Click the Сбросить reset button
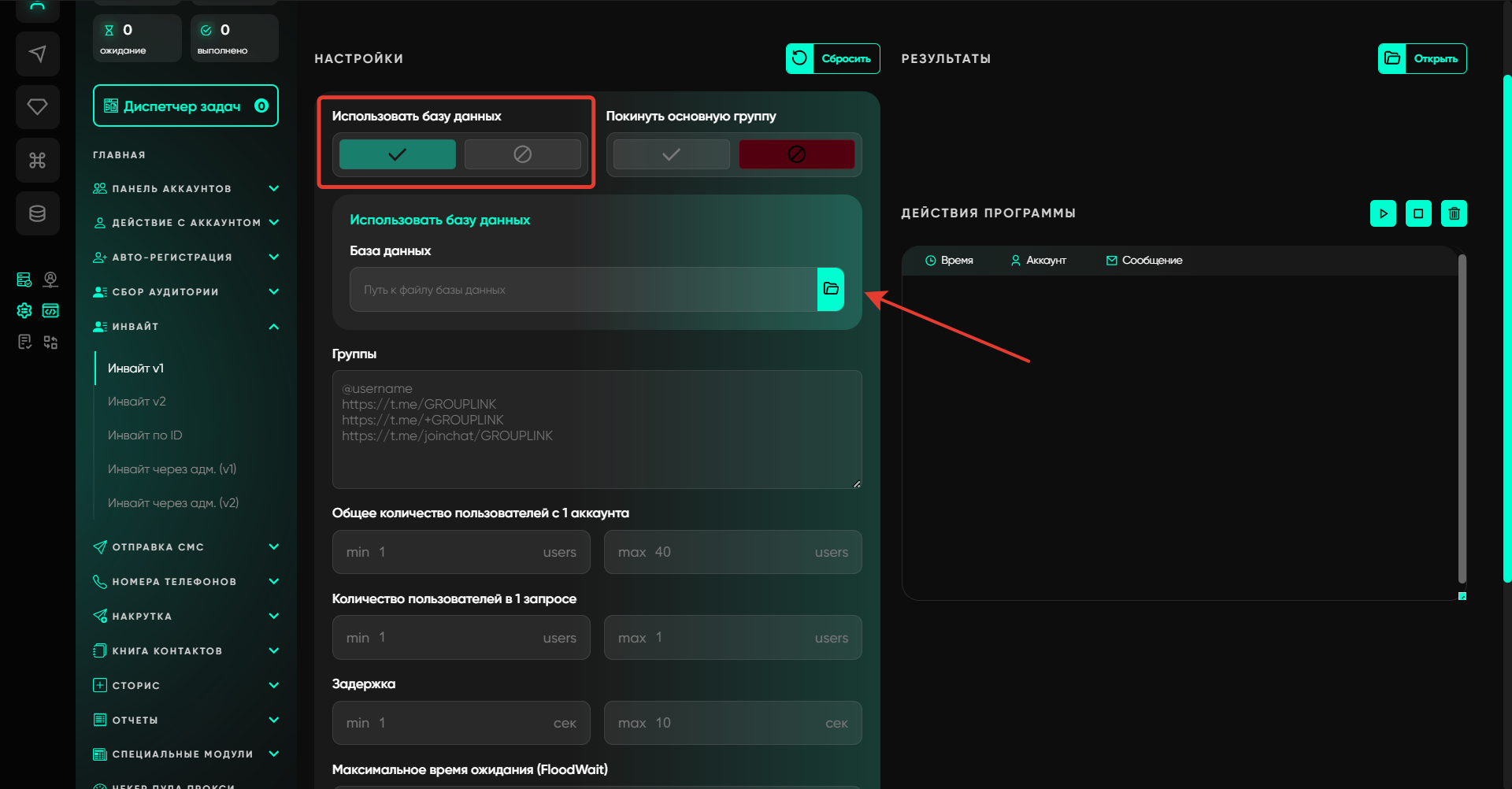 point(832,58)
